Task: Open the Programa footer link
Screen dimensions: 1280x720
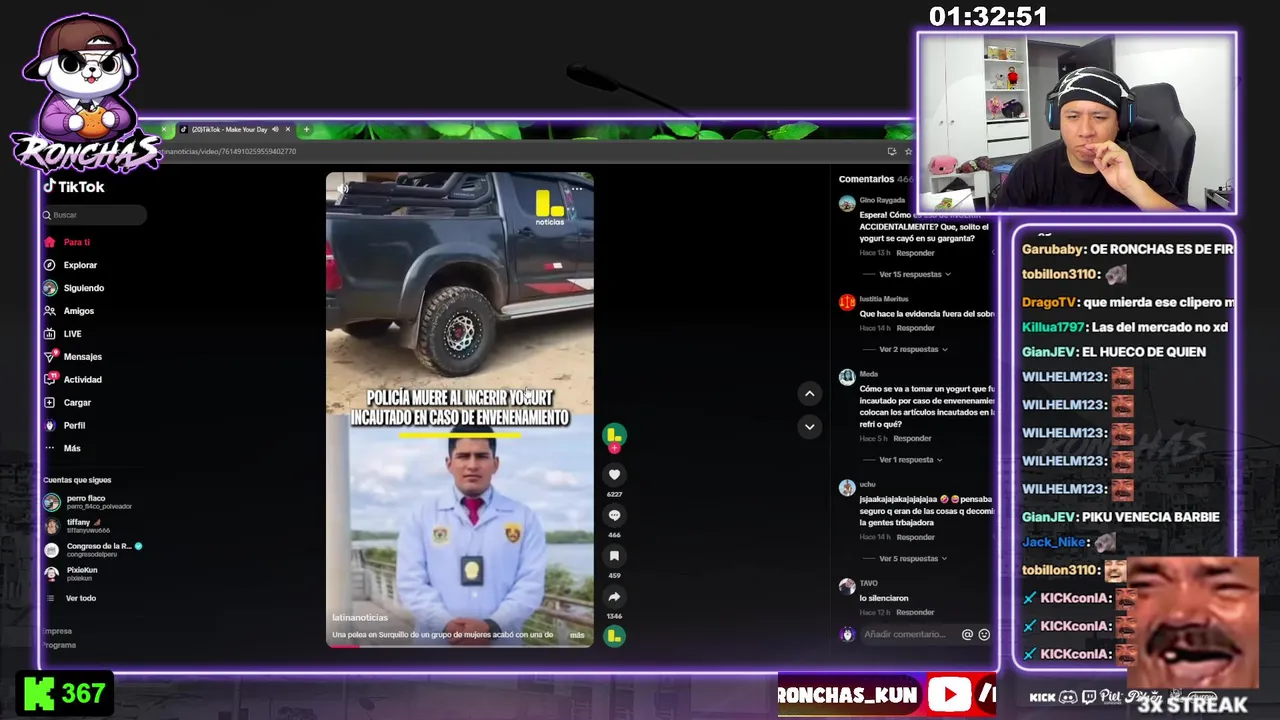Action: pyautogui.click(x=60, y=645)
